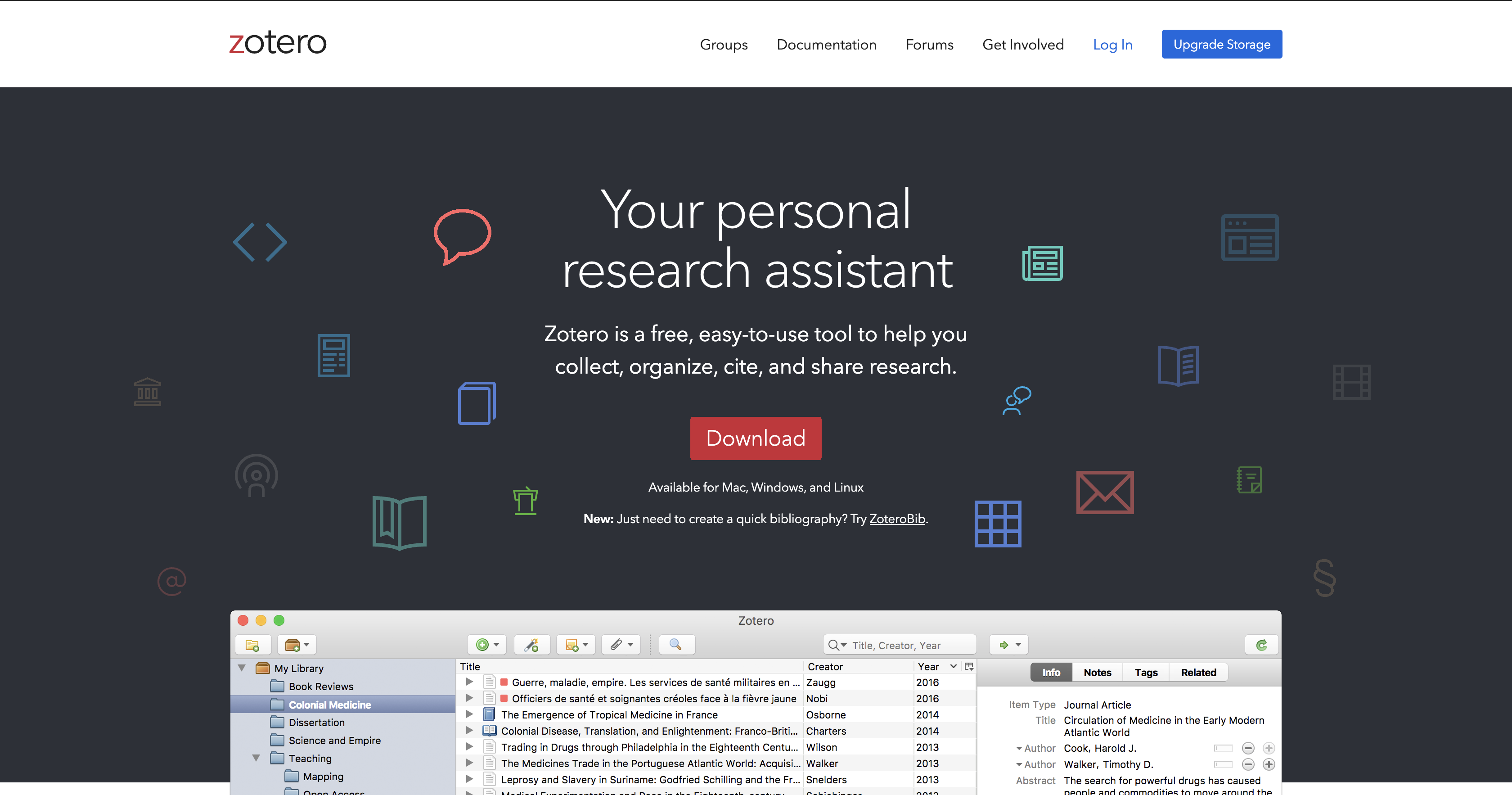The image size is (1512, 795).
Task: Open the Documentation menu item
Action: pos(826,45)
